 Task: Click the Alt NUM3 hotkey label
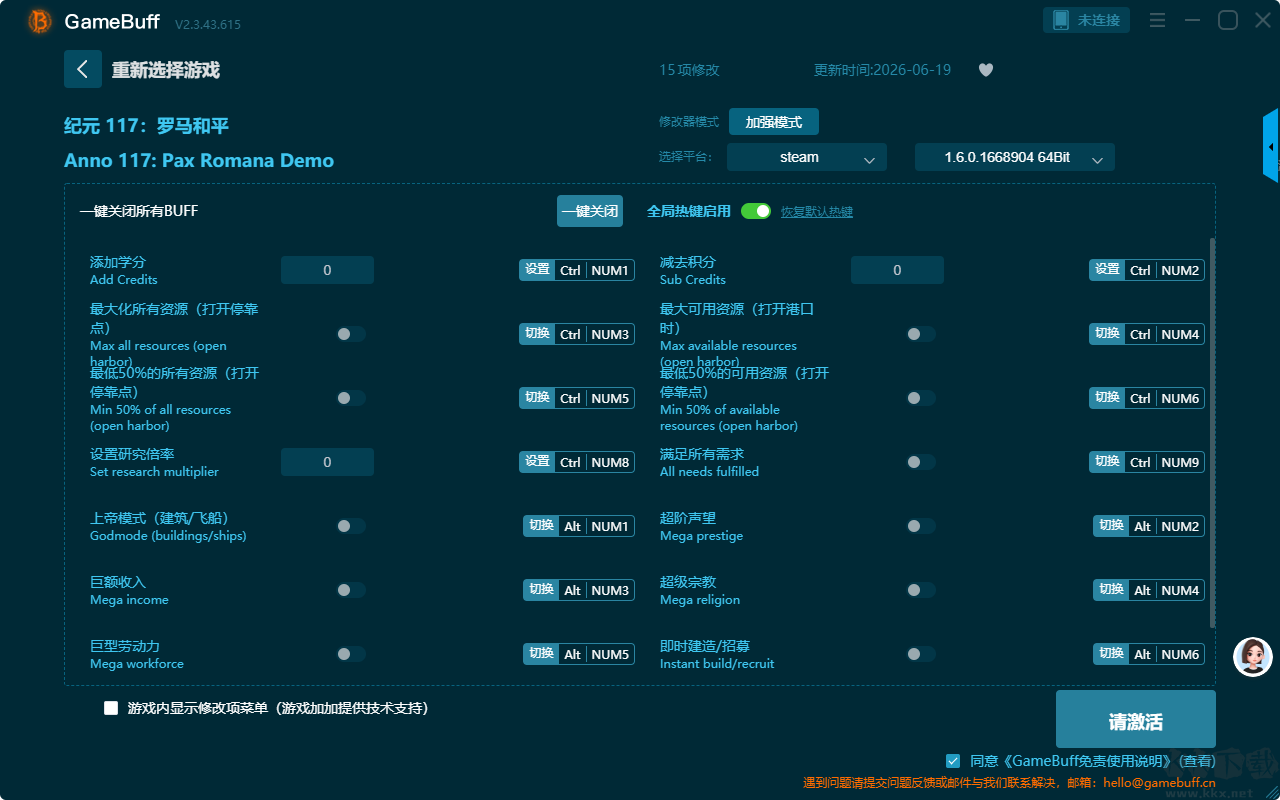click(x=597, y=590)
